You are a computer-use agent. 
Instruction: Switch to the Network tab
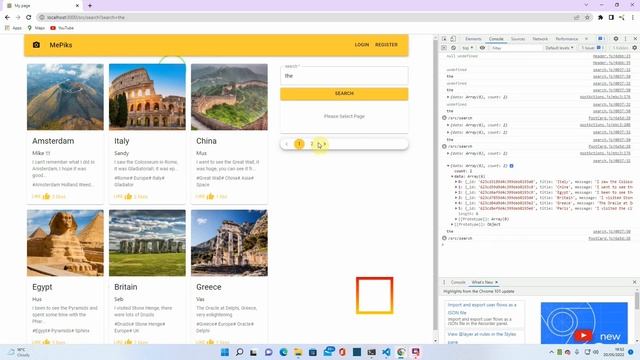tap(540, 39)
